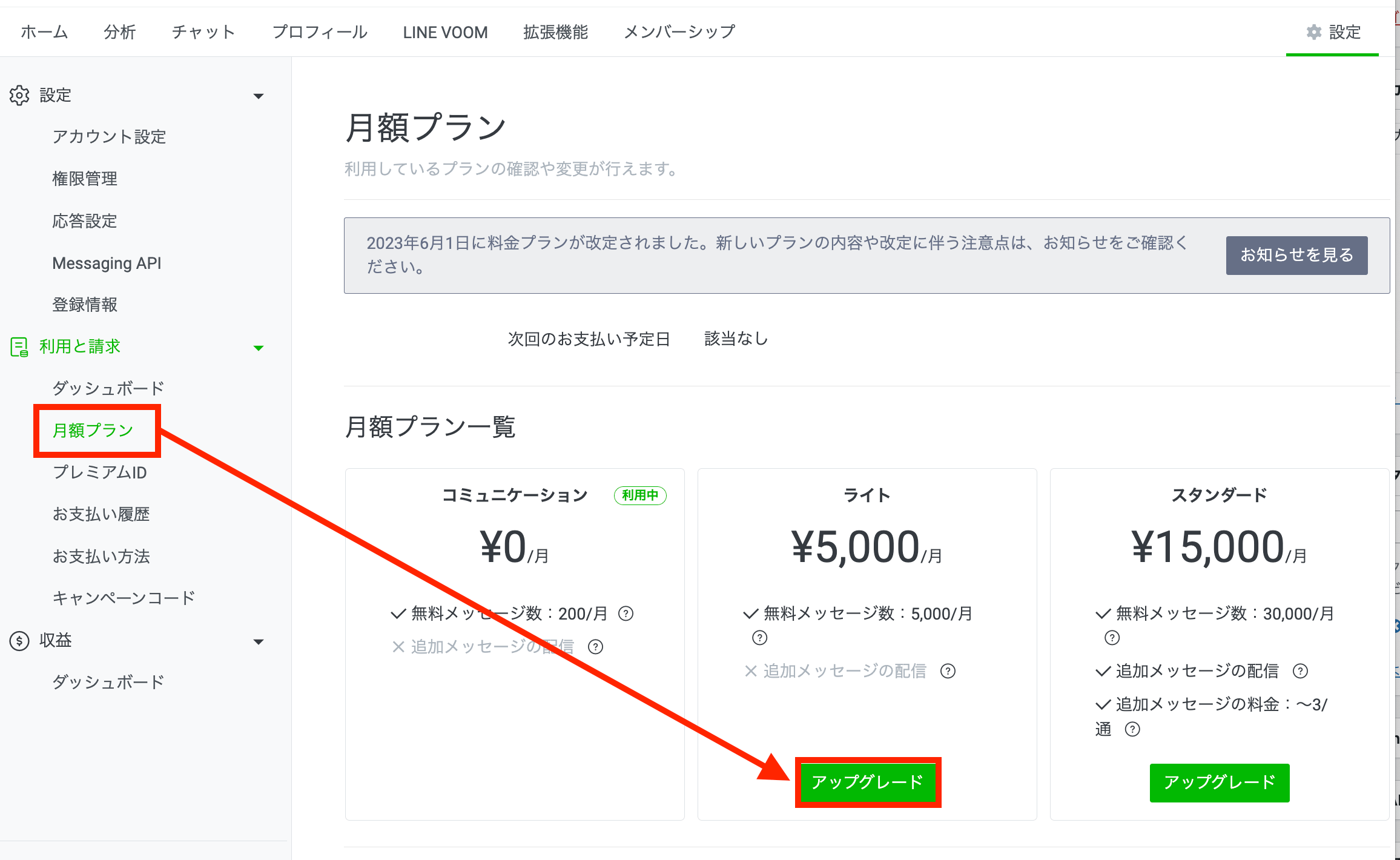Click the settings gear icon in top navigation

[x=1313, y=32]
